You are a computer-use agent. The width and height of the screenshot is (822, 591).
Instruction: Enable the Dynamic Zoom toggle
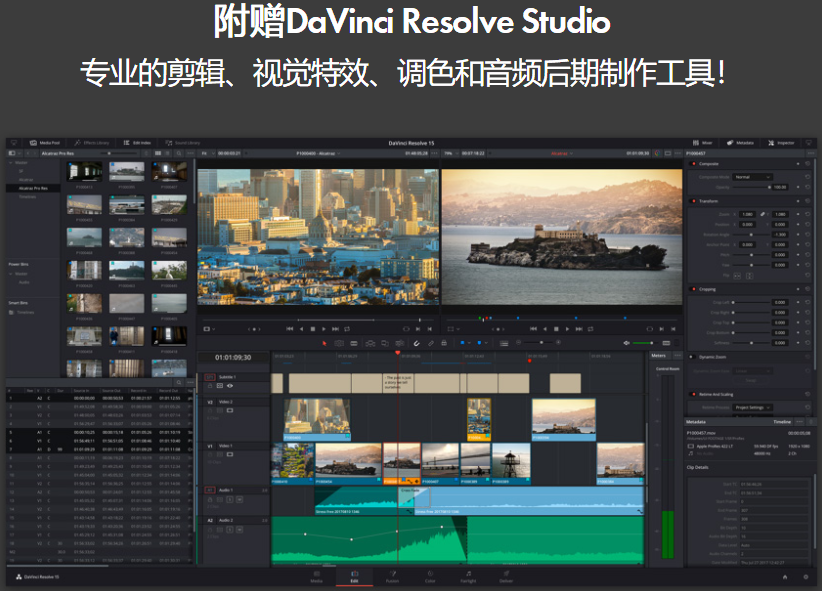click(693, 357)
